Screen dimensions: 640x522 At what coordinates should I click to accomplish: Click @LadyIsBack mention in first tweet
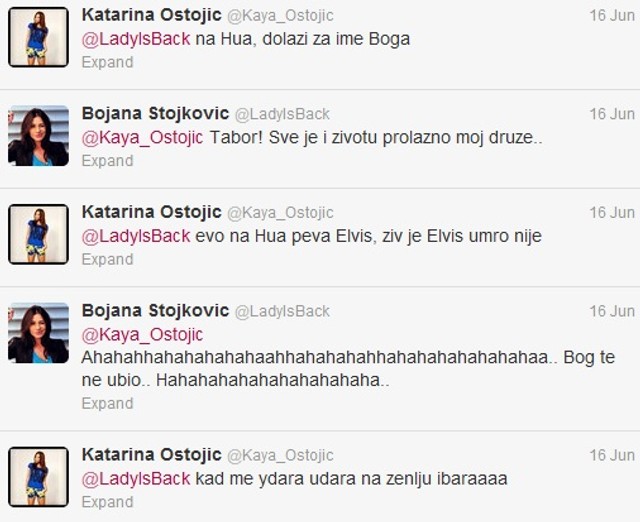(x=136, y=39)
